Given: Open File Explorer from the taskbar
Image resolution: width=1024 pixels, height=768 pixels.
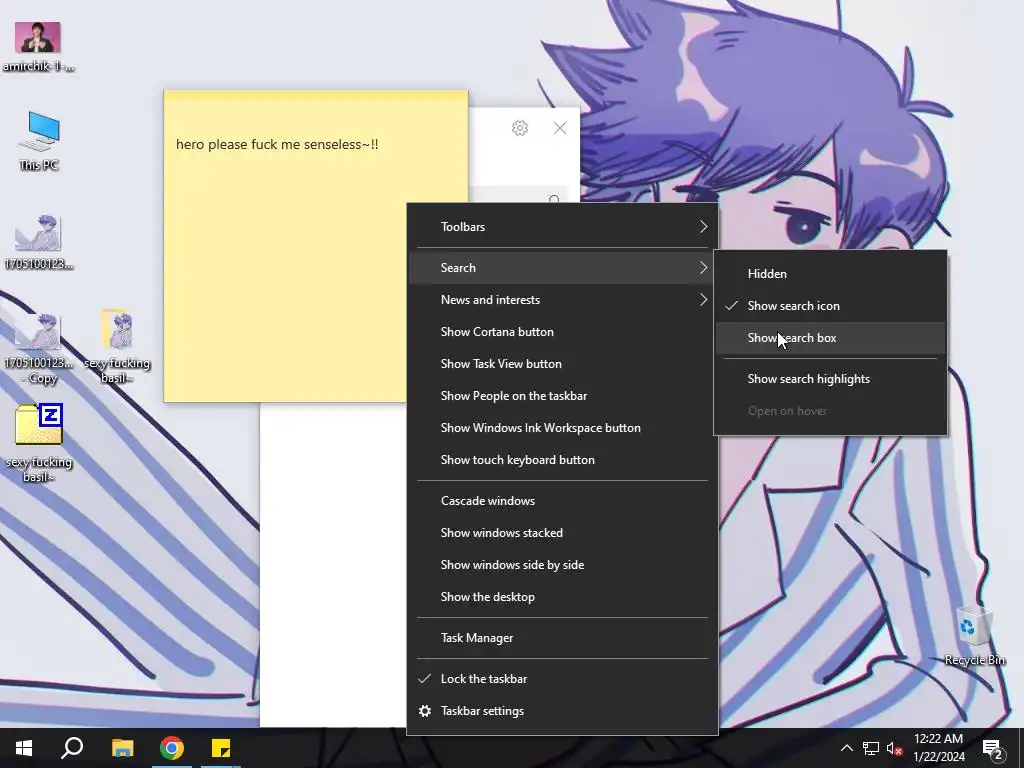Looking at the screenshot, I should coord(122,748).
